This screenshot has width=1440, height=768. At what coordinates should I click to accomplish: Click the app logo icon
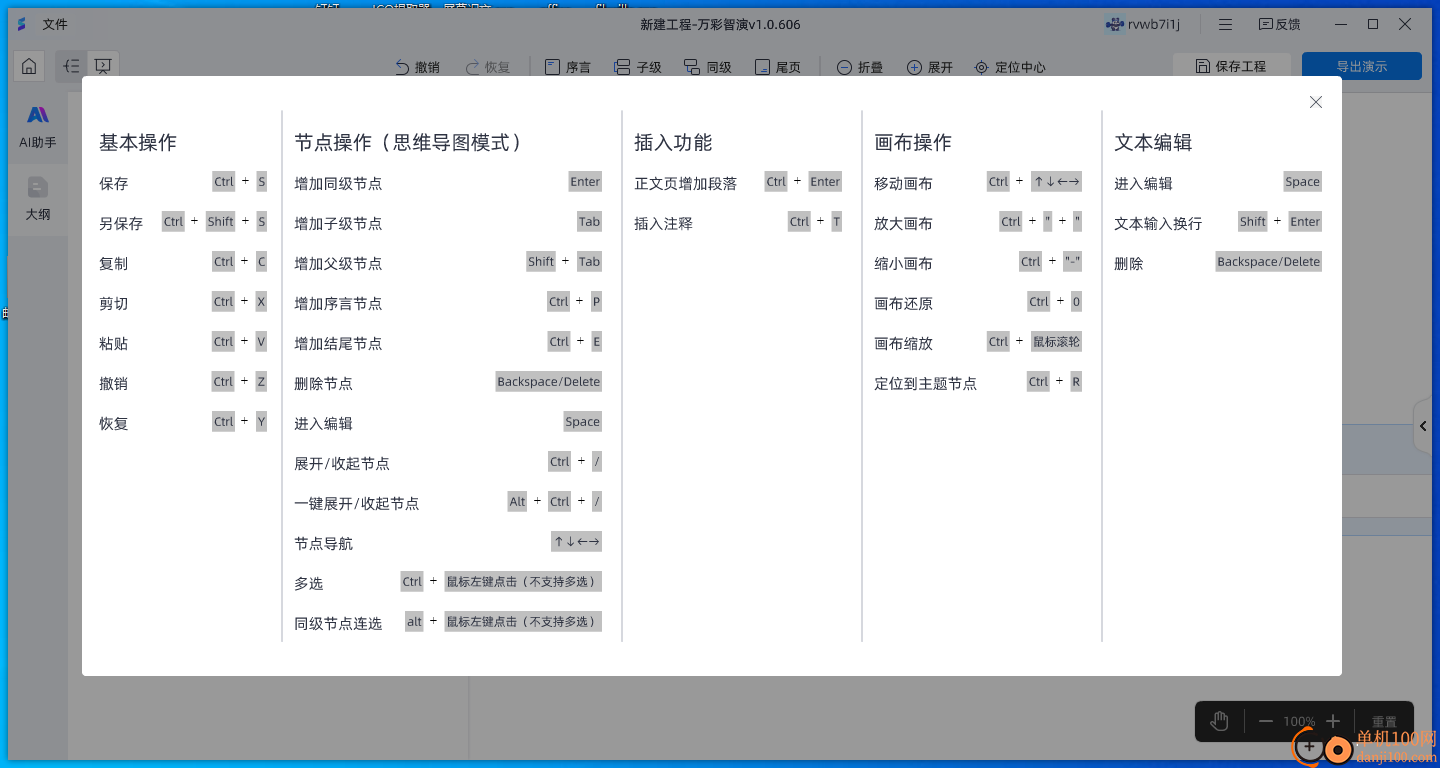(x=21, y=24)
